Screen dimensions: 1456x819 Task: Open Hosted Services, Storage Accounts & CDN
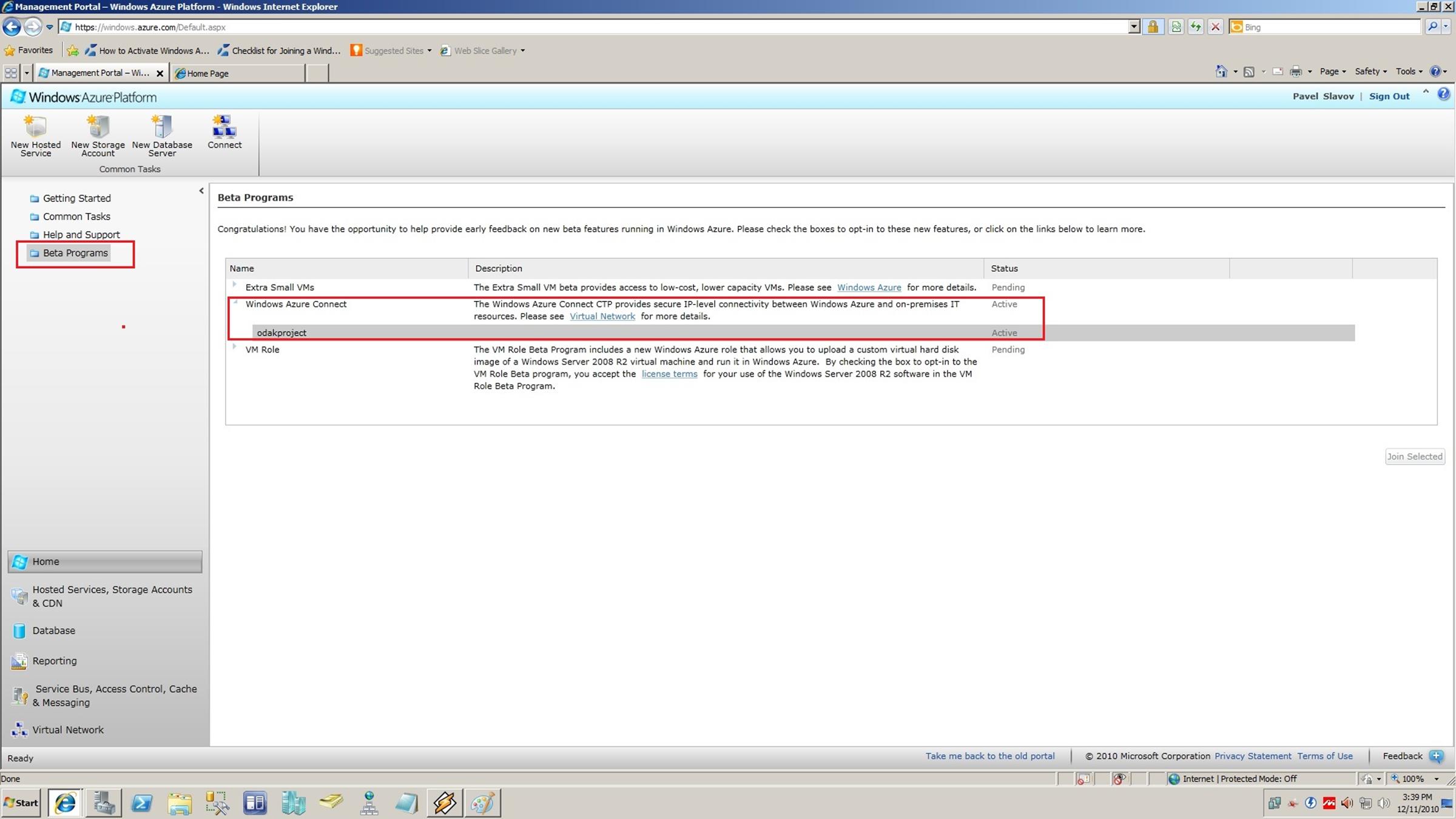pyautogui.click(x=112, y=596)
